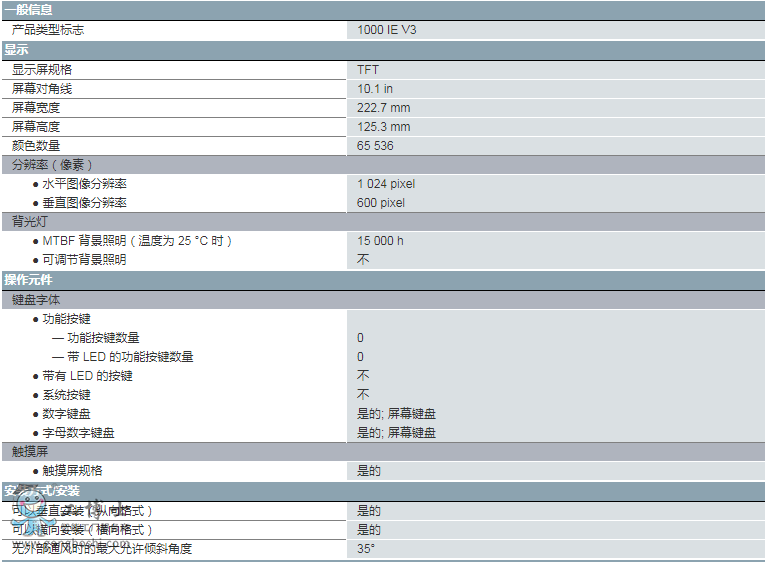Click the 带 LED 的功能按键数量 label
This screenshot has height=563, width=769.
tap(130, 357)
